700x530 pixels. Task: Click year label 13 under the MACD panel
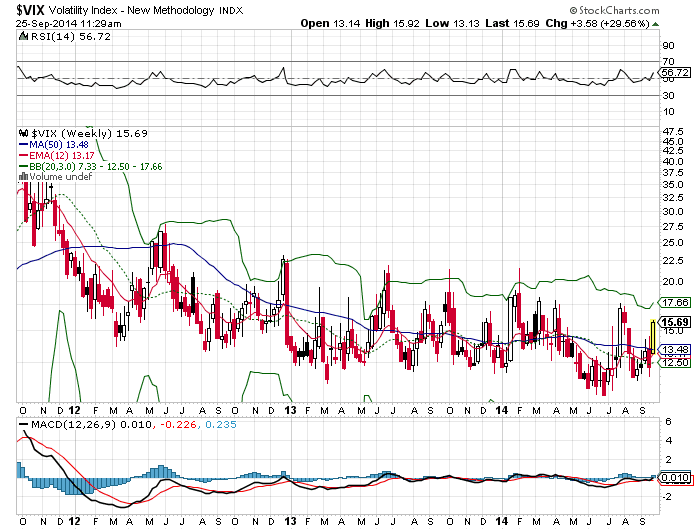pyautogui.click(x=291, y=522)
